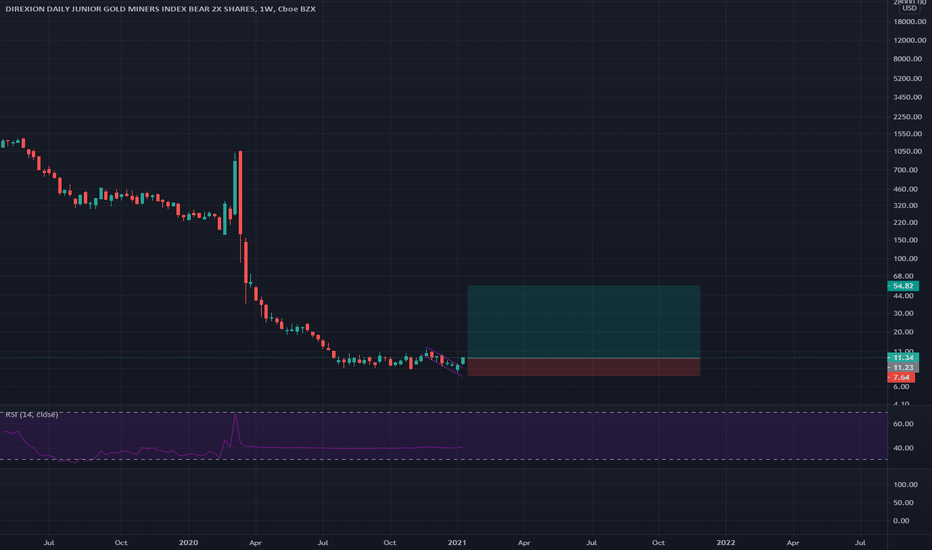This screenshot has width=932, height=550.
Task: Click the 60.00 RSI scale label
Action: [x=903, y=424]
